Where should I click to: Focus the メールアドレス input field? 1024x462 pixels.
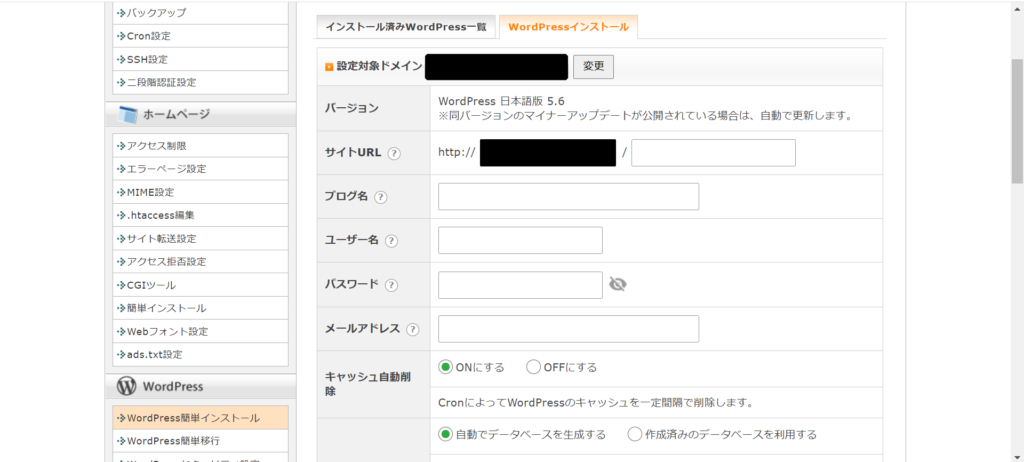(x=568, y=329)
